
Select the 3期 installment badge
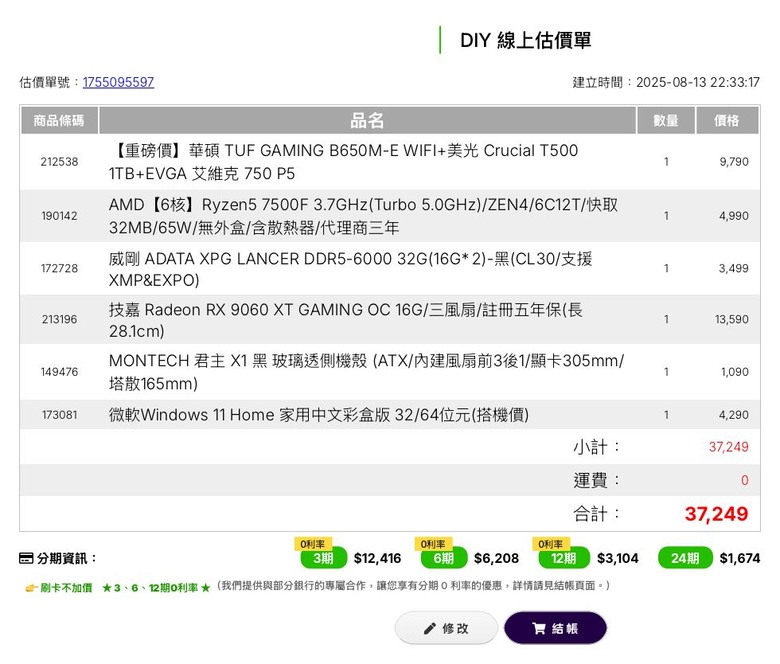pos(323,558)
